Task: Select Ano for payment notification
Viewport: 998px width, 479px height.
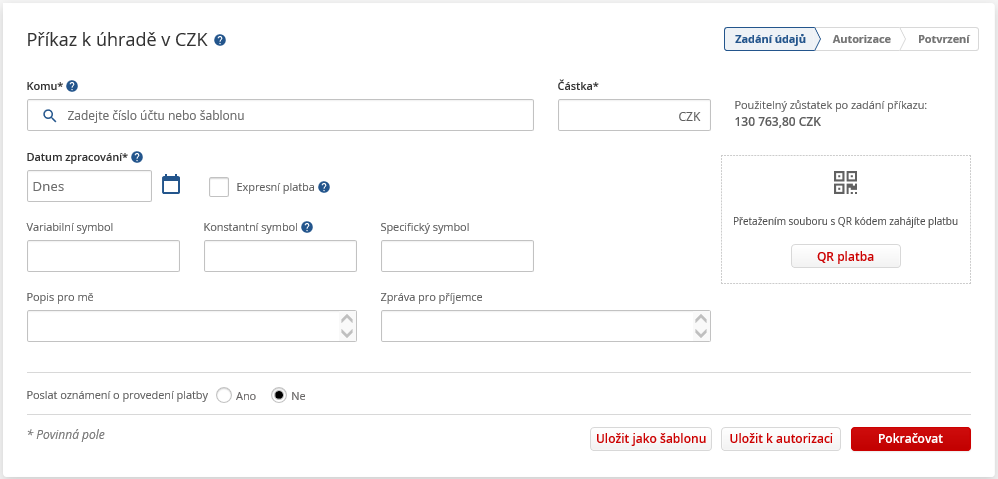Action: click(x=224, y=395)
